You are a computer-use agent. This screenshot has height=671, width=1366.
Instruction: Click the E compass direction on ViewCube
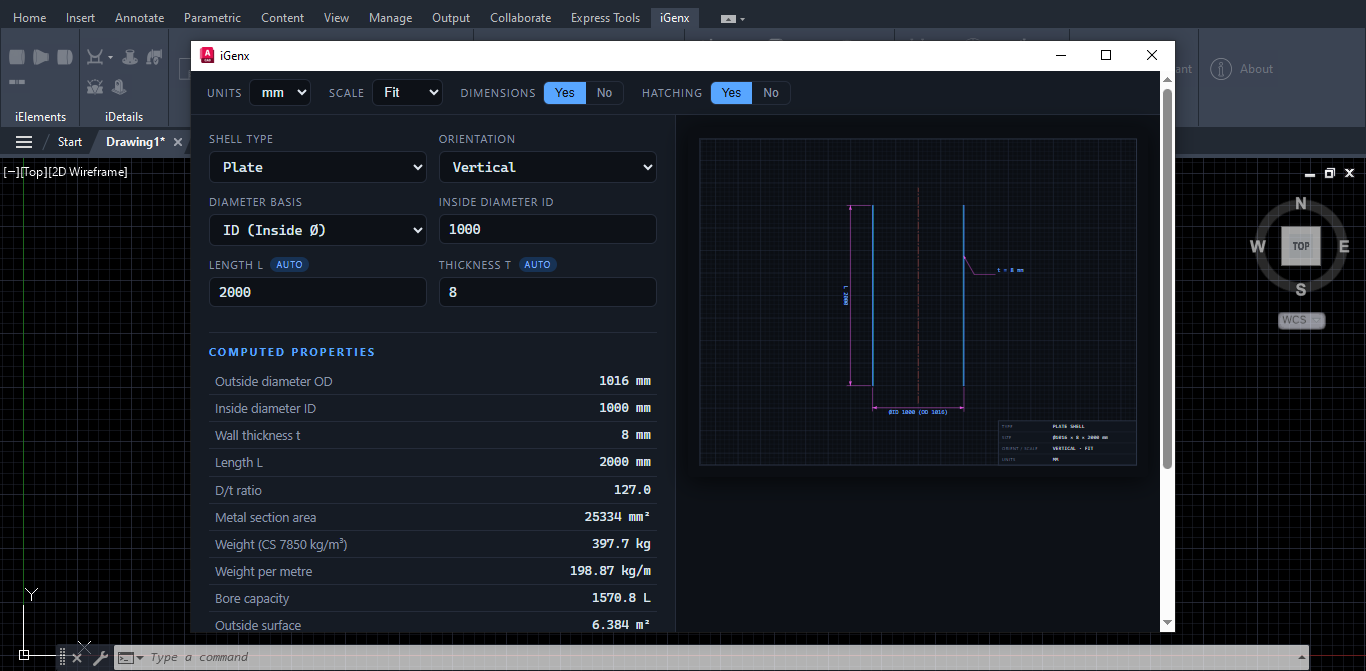coord(1344,247)
